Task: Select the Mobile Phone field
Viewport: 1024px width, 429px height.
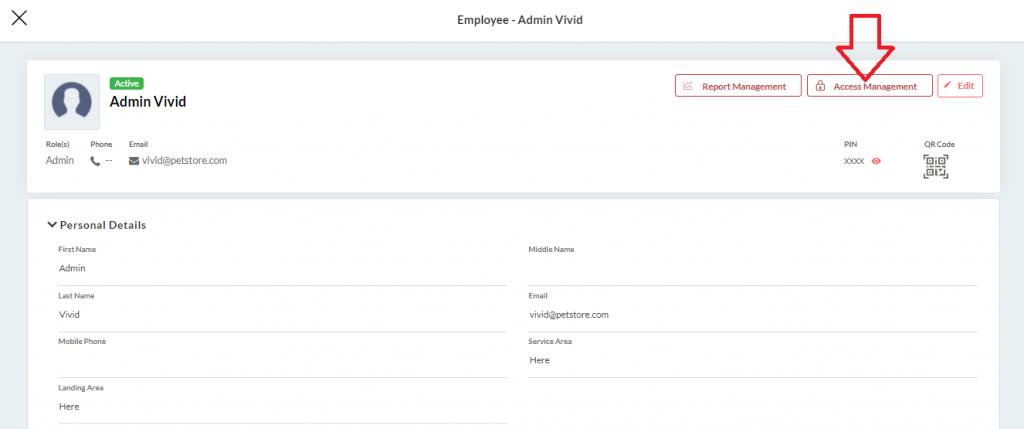Action: [282, 361]
